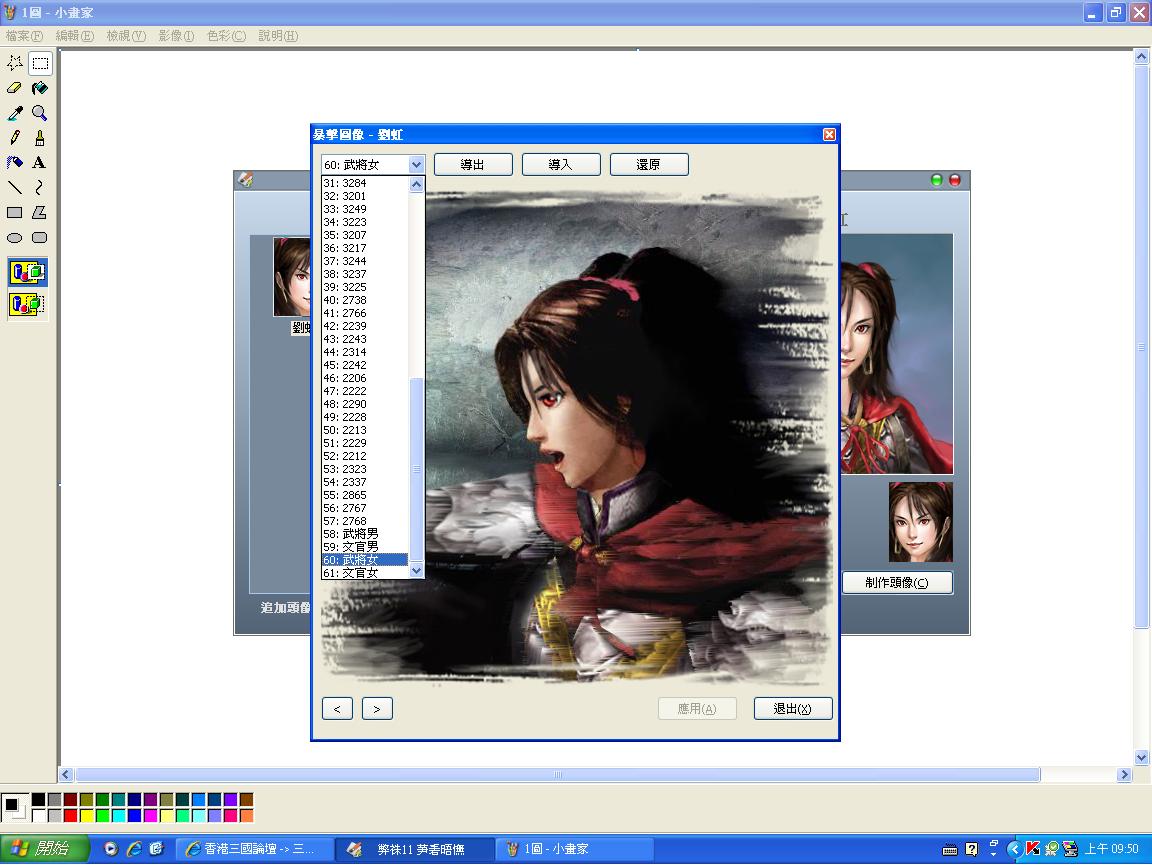Click the 制作頭像(C) button
The image size is (1152, 865).
tap(897, 583)
